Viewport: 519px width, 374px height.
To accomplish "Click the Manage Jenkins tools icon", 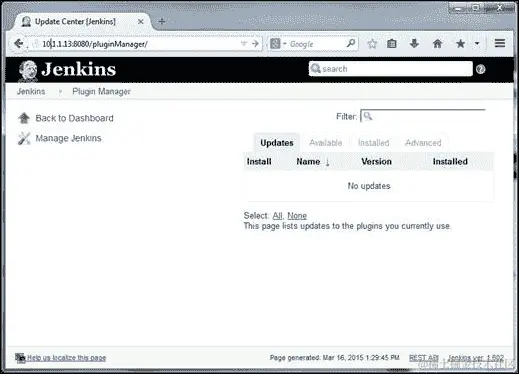I will point(24,138).
